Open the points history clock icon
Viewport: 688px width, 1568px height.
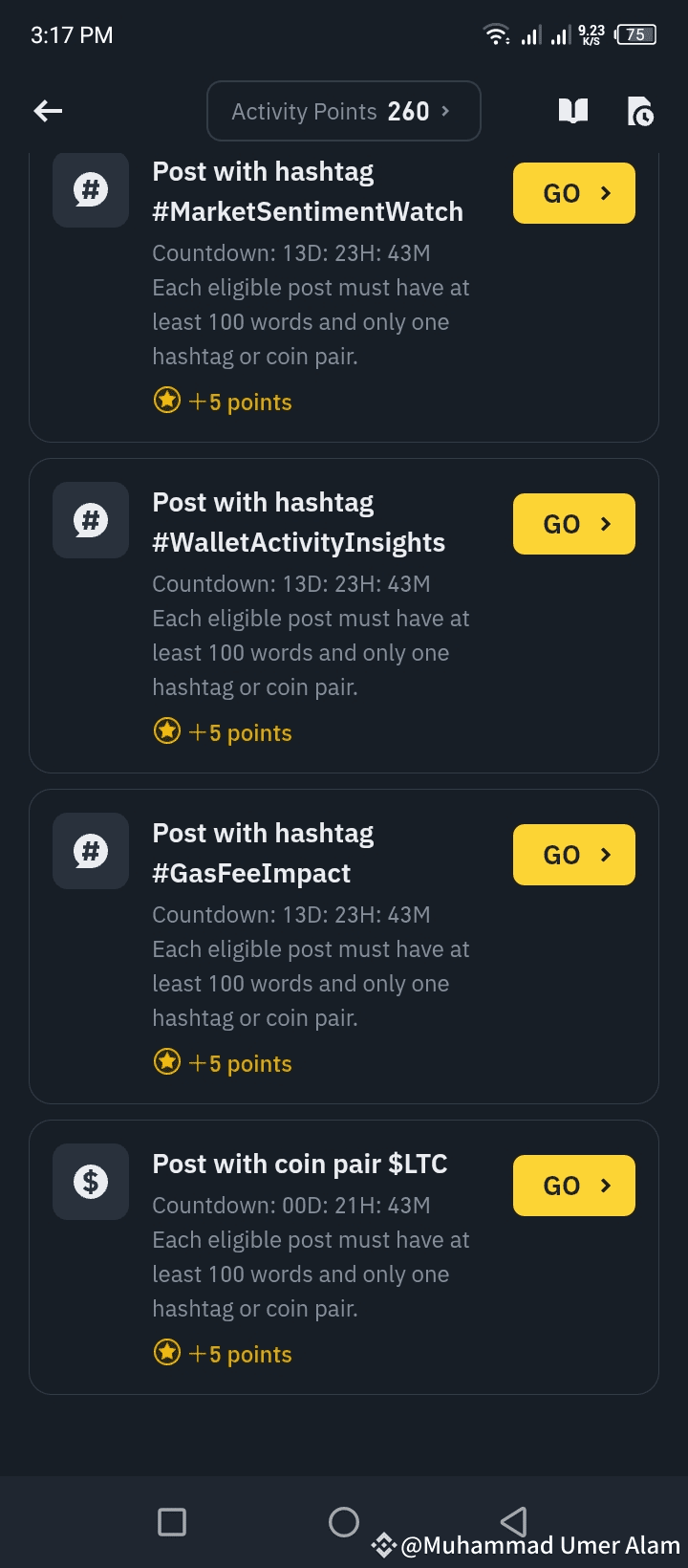[x=640, y=112]
